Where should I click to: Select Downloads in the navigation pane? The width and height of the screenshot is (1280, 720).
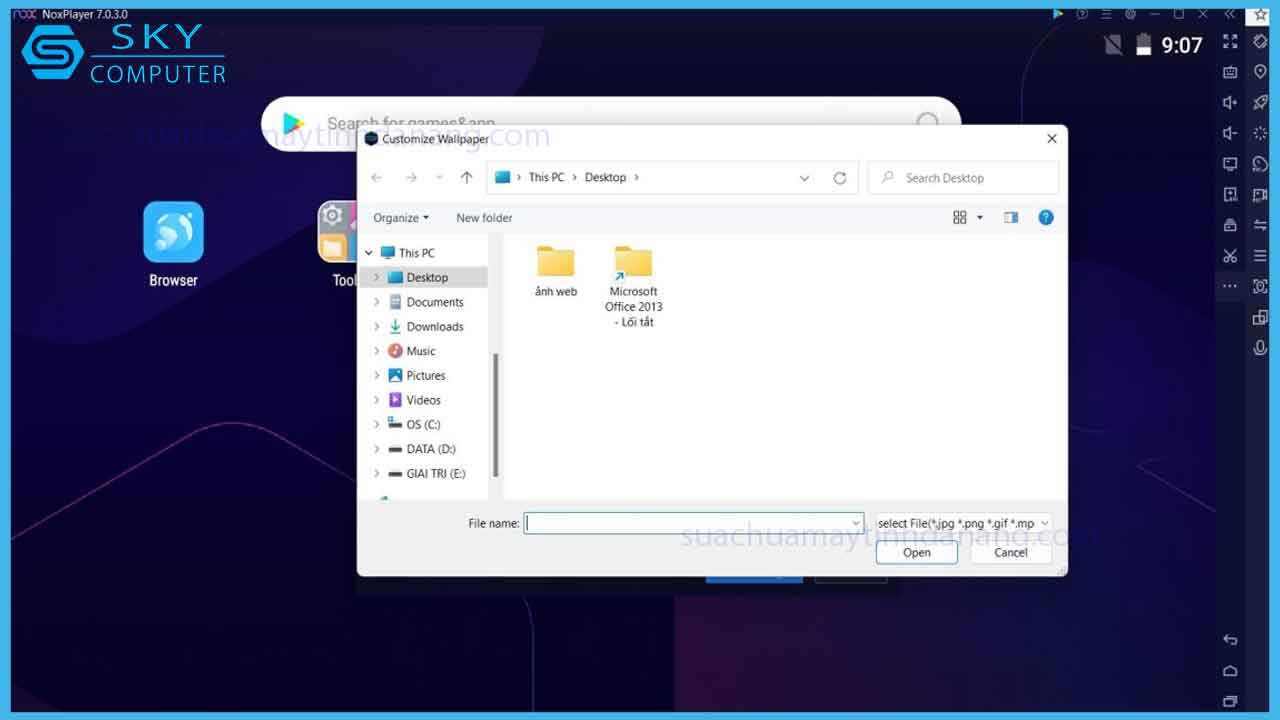434,326
